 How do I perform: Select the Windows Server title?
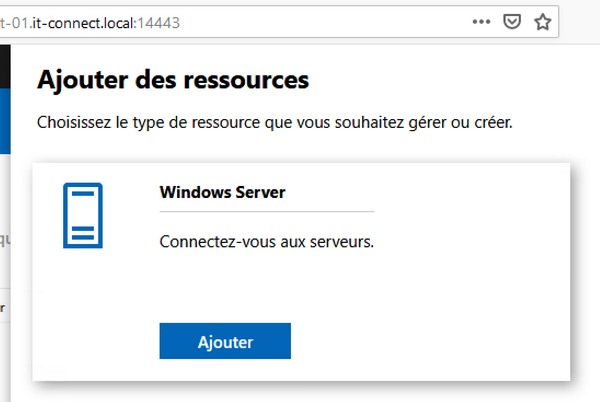[222, 193]
